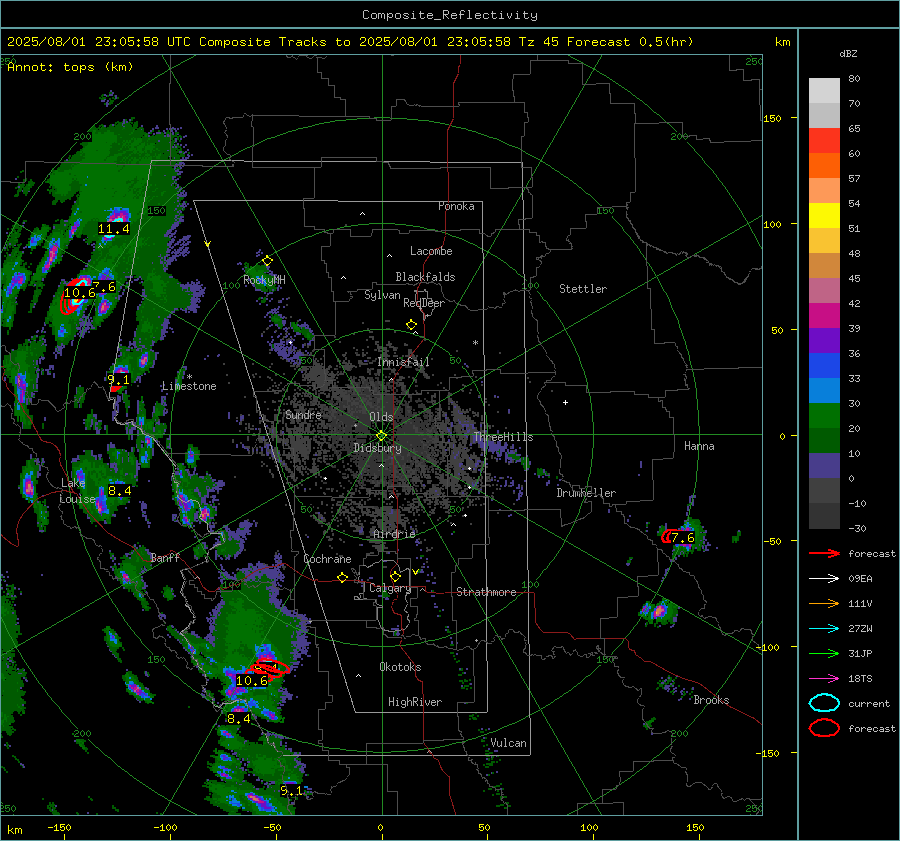Click the Strathmore town label
Screen dimensions: 900x841
pyautogui.click(x=486, y=592)
